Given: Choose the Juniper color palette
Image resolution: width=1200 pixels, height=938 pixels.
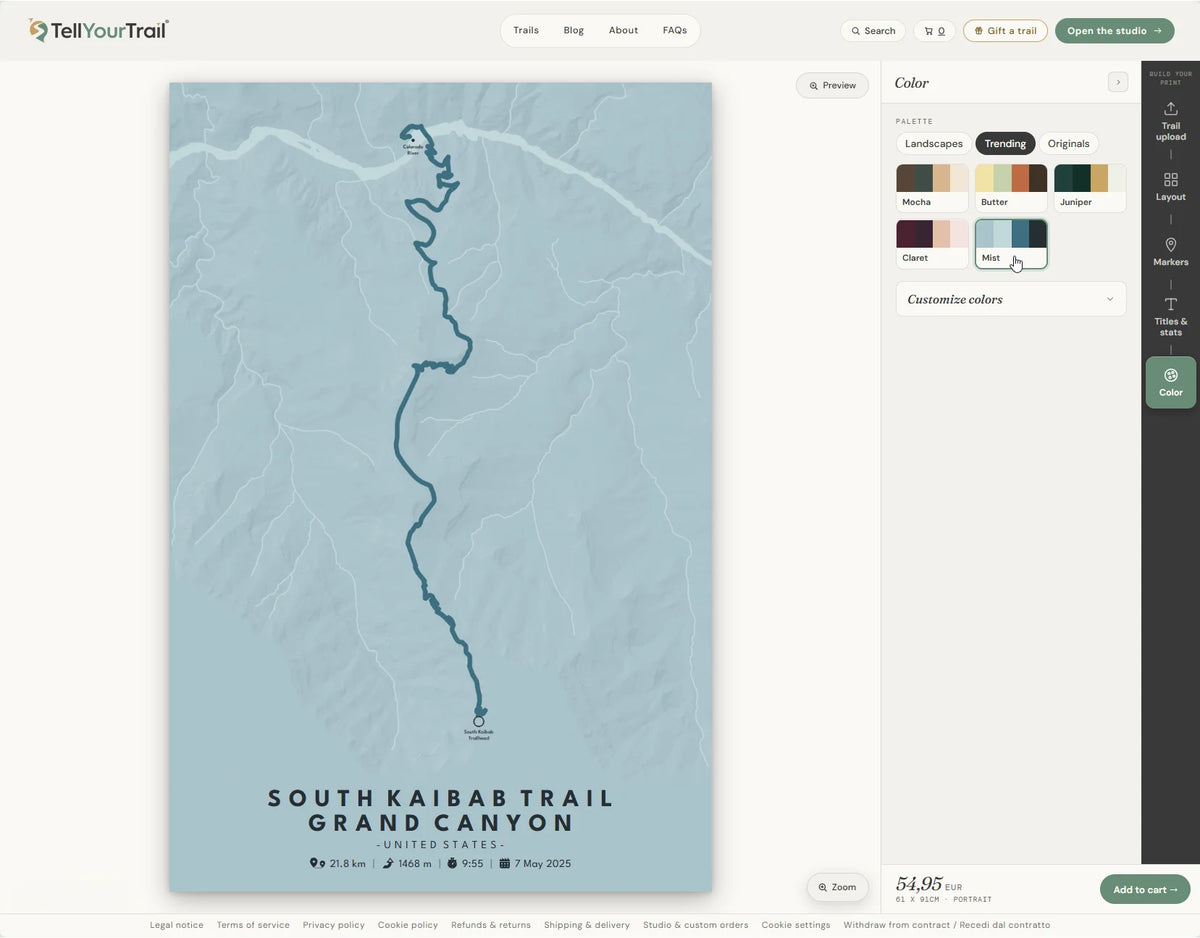Looking at the screenshot, I should point(1090,188).
